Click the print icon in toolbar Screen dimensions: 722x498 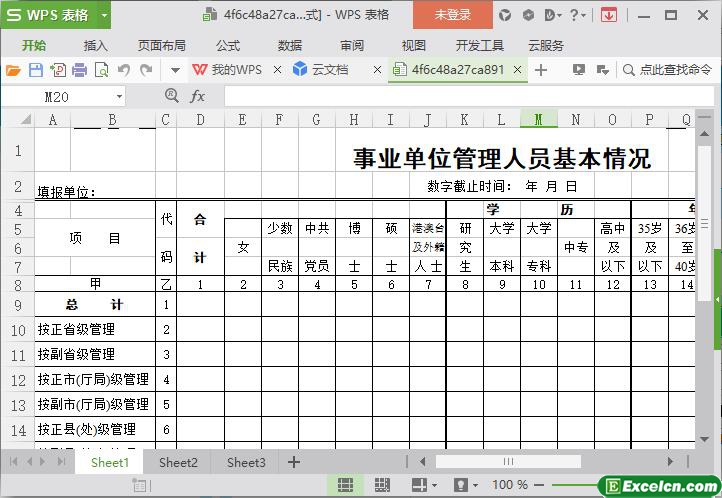pyautogui.click(x=79, y=70)
